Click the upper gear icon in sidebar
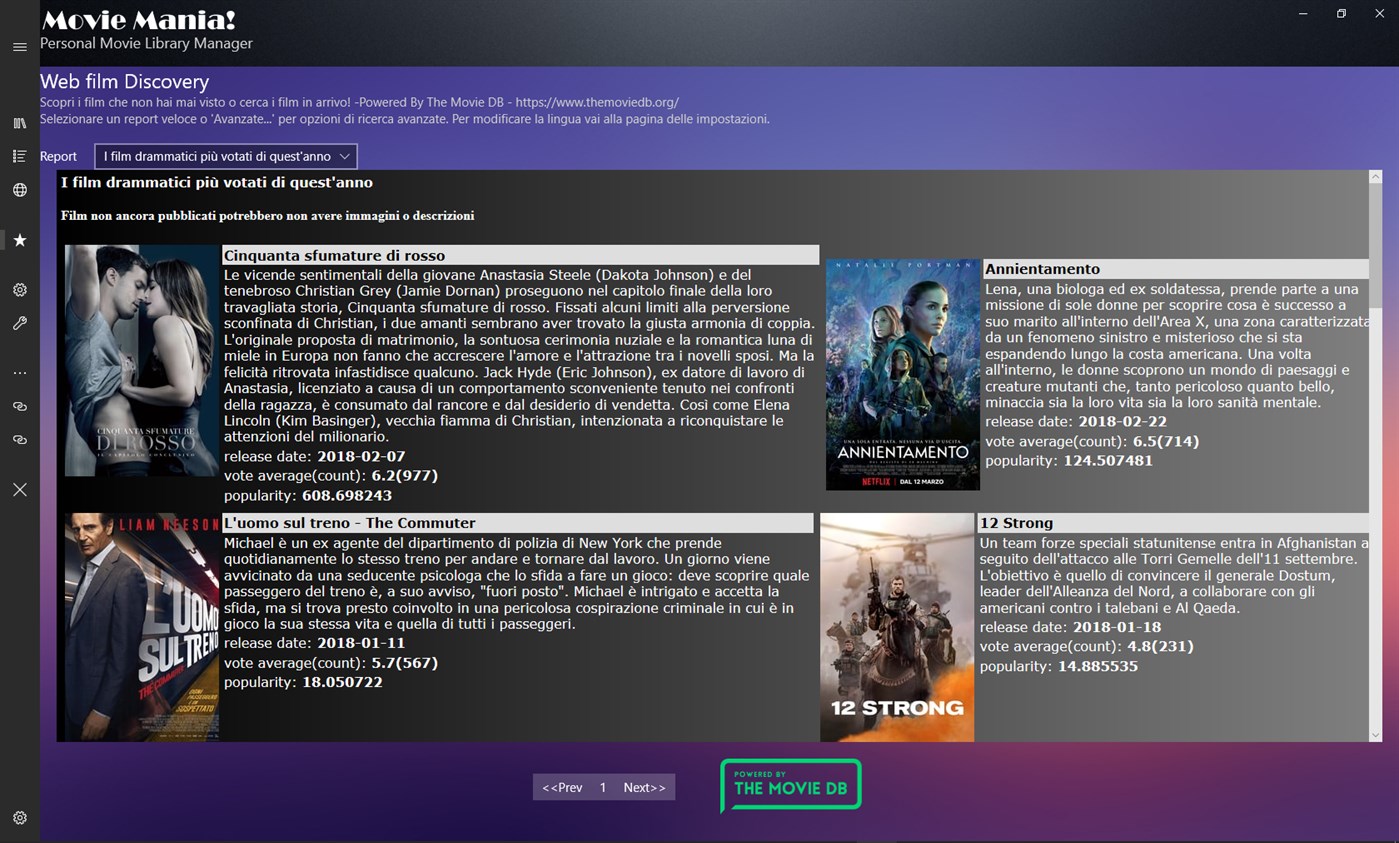The image size is (1399, 843). tap(19, 290)
